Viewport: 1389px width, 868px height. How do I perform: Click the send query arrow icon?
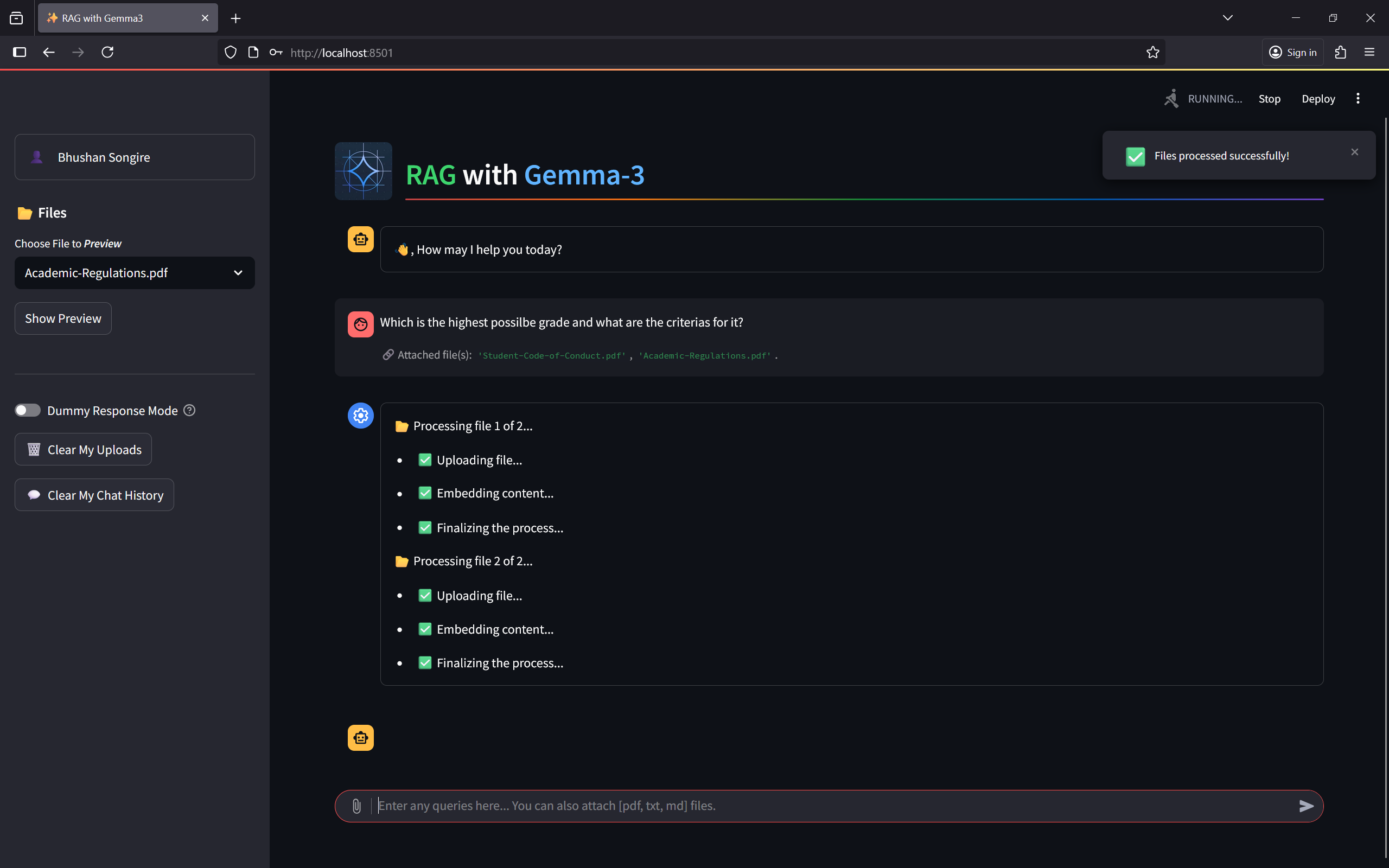[1307, 806]
